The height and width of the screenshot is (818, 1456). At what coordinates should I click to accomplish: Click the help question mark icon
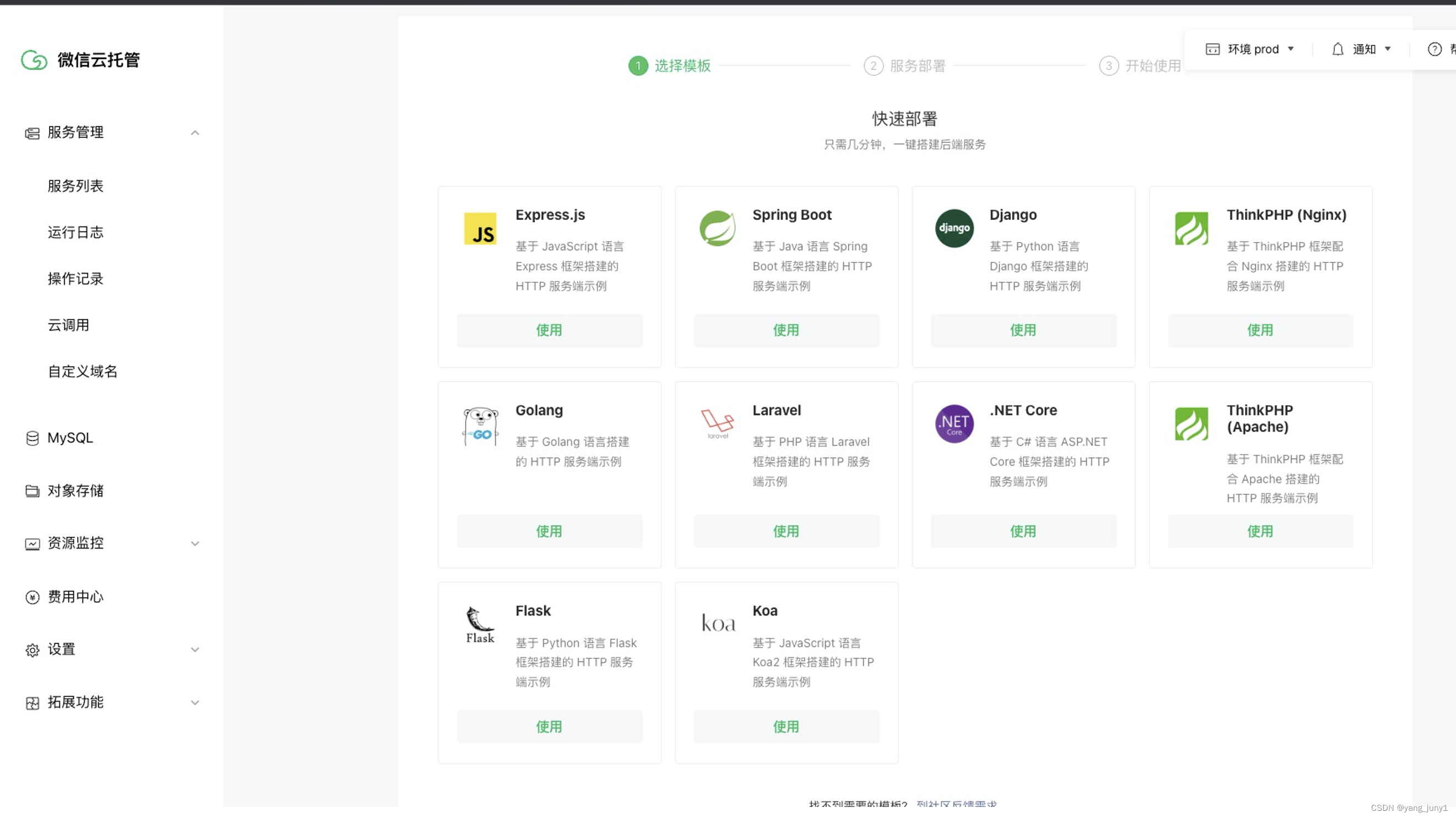tap(1435, 49)
